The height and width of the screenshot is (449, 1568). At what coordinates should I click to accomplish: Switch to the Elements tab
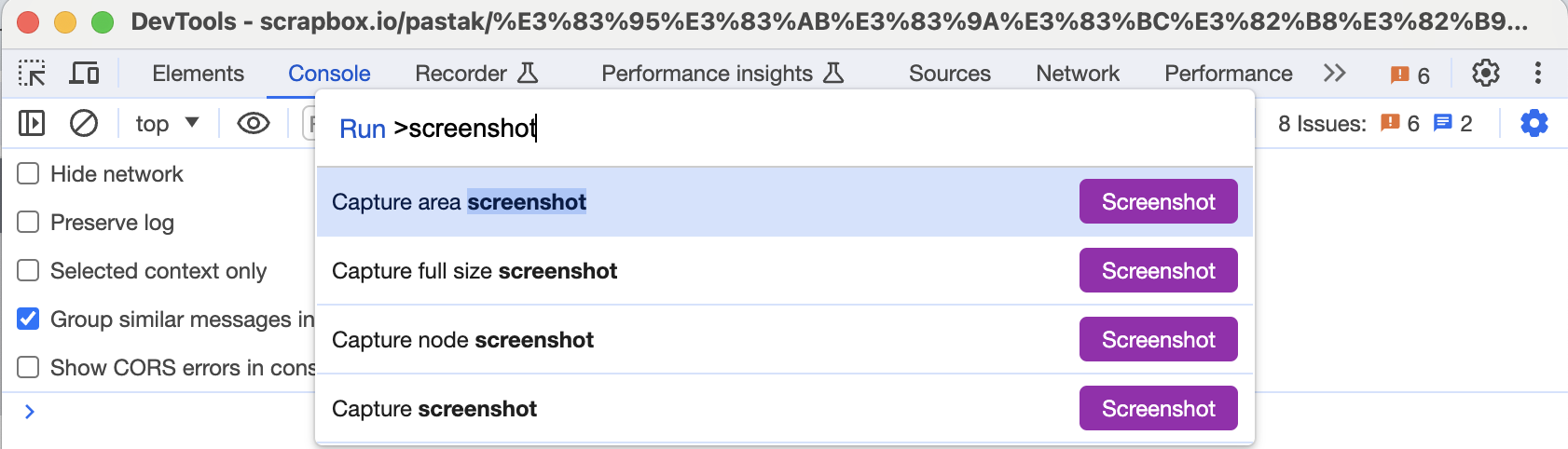click(198, 74)
